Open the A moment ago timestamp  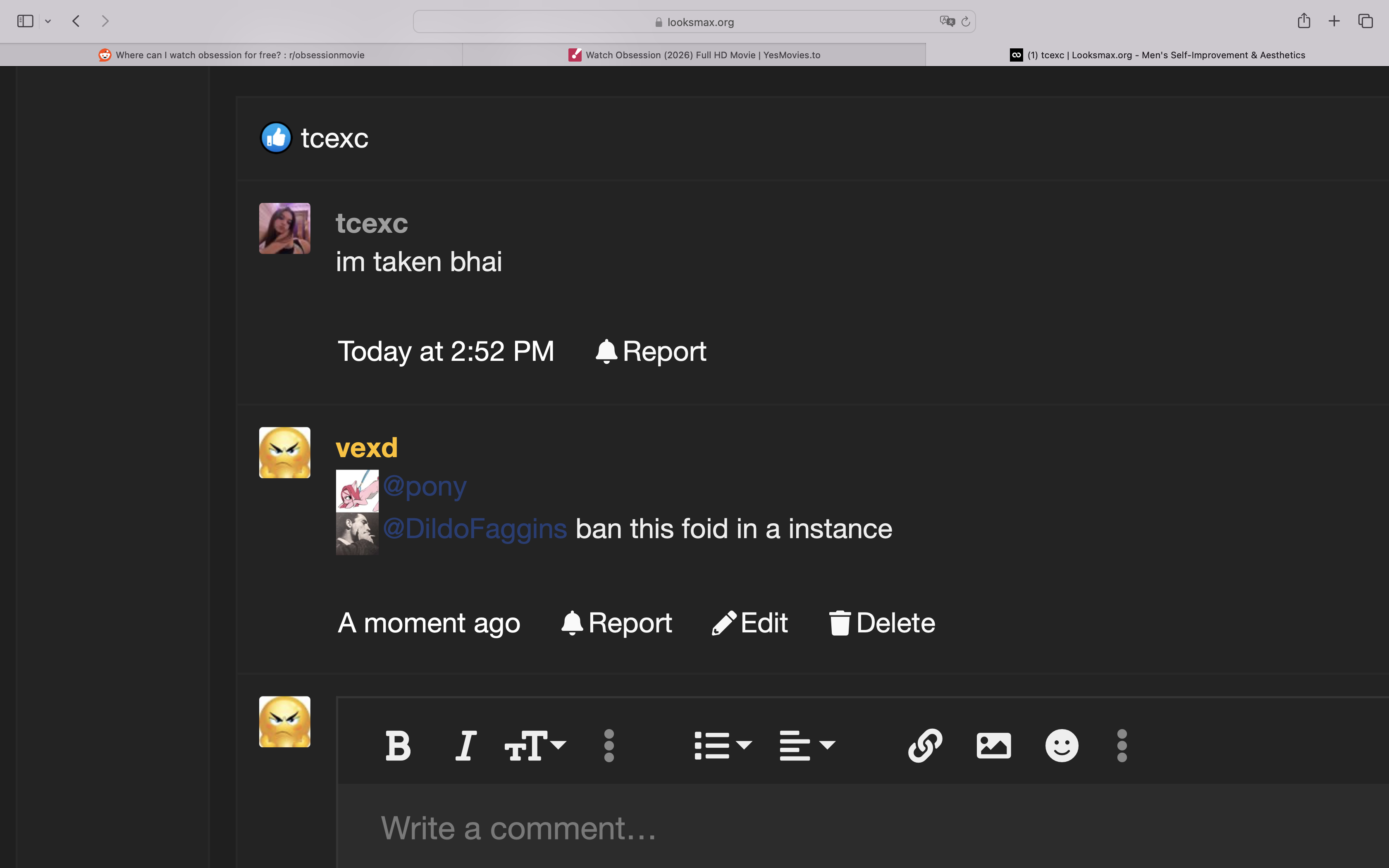click(429, 623)
